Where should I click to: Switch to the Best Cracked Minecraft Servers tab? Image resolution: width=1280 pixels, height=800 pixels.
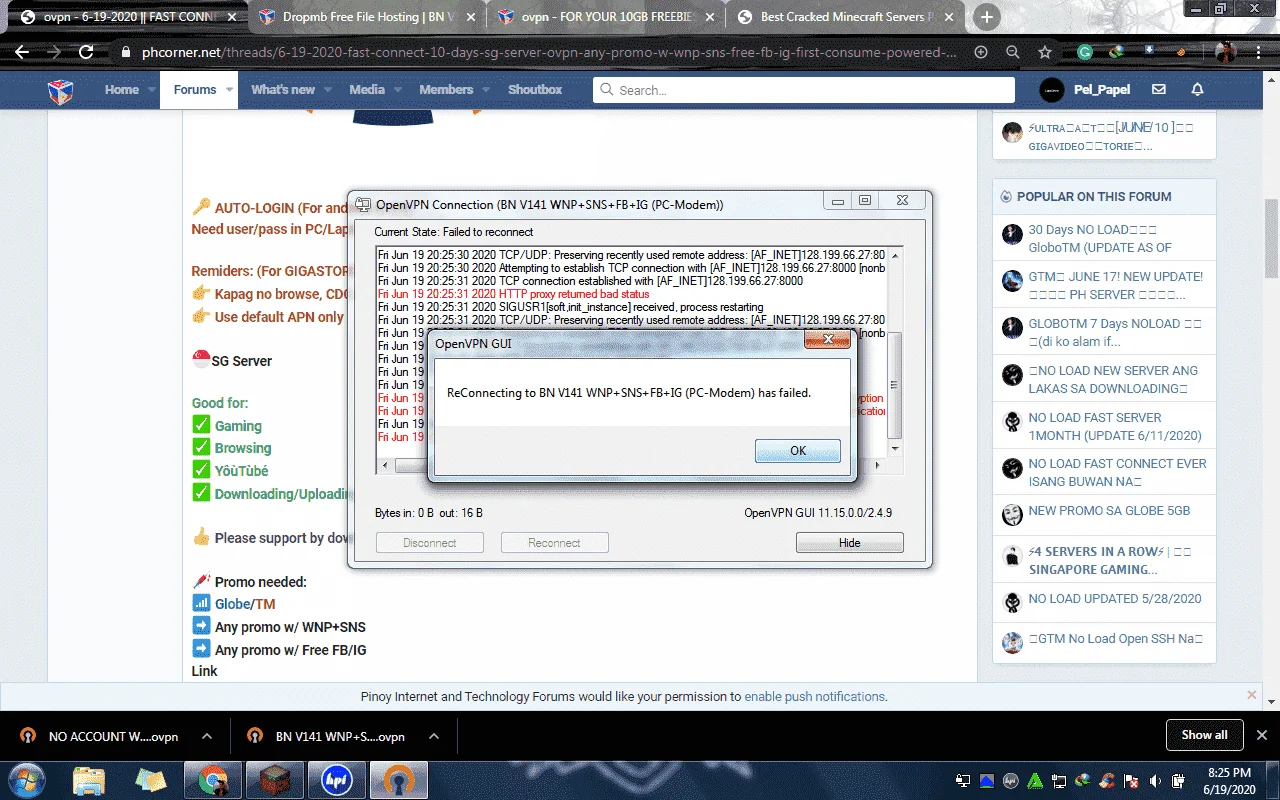click(845, 17)
